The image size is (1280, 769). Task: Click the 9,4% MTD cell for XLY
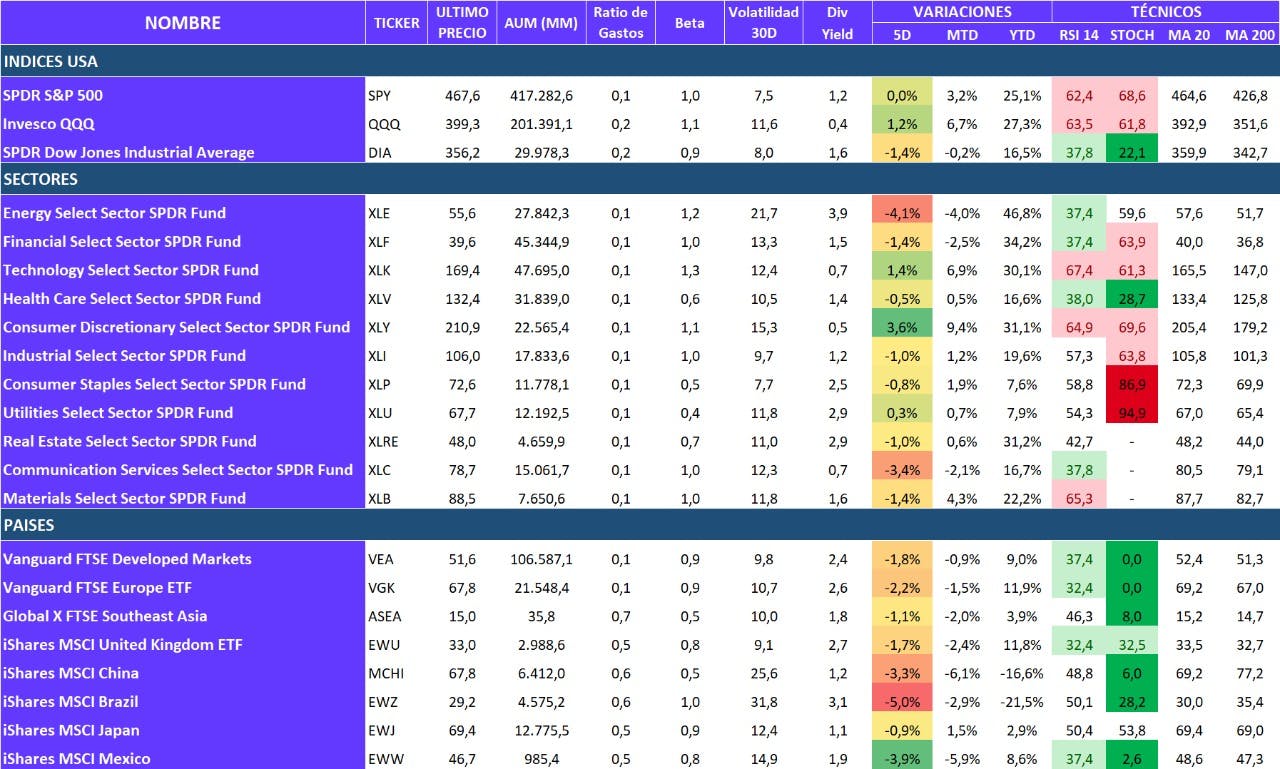pos(963,326)
